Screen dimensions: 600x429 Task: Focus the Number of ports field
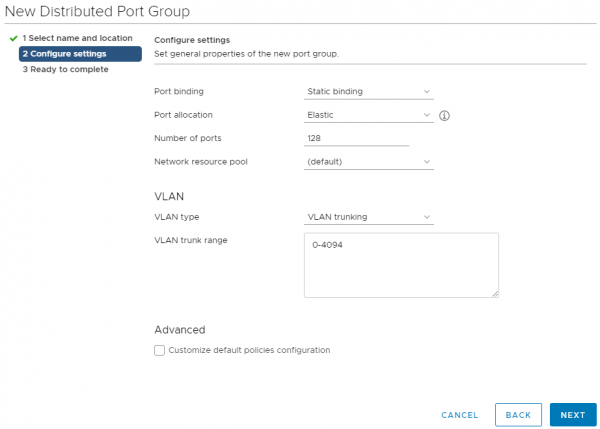click(356, 138)
